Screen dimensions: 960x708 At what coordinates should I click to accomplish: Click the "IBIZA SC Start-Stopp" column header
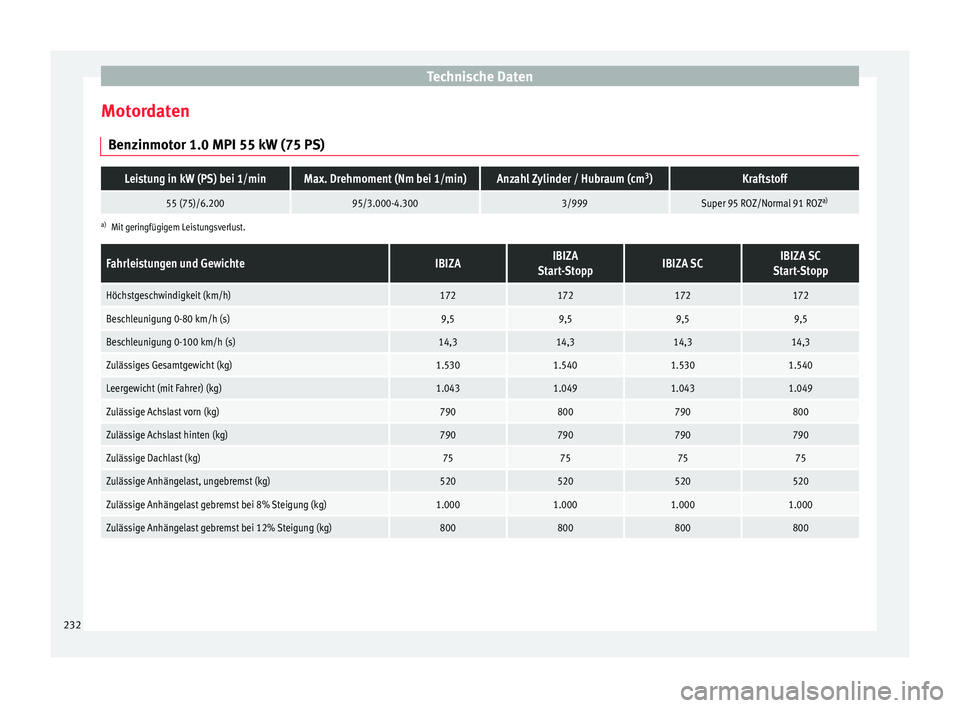coord(800,263)
